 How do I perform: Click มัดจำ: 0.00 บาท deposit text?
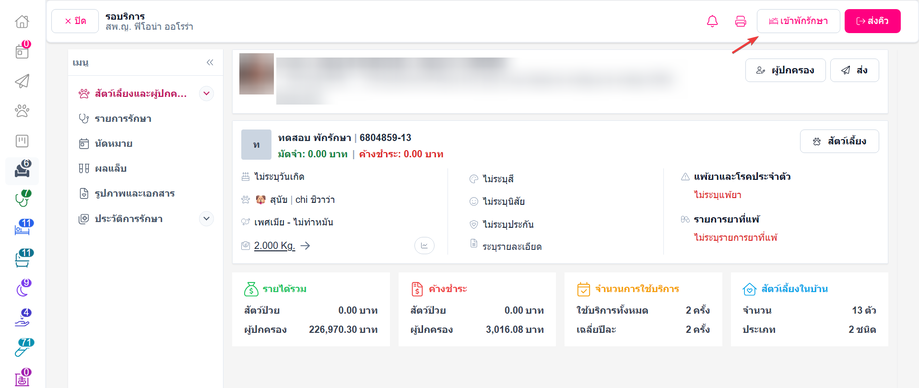pyautogui.click(x=313, y=154)
